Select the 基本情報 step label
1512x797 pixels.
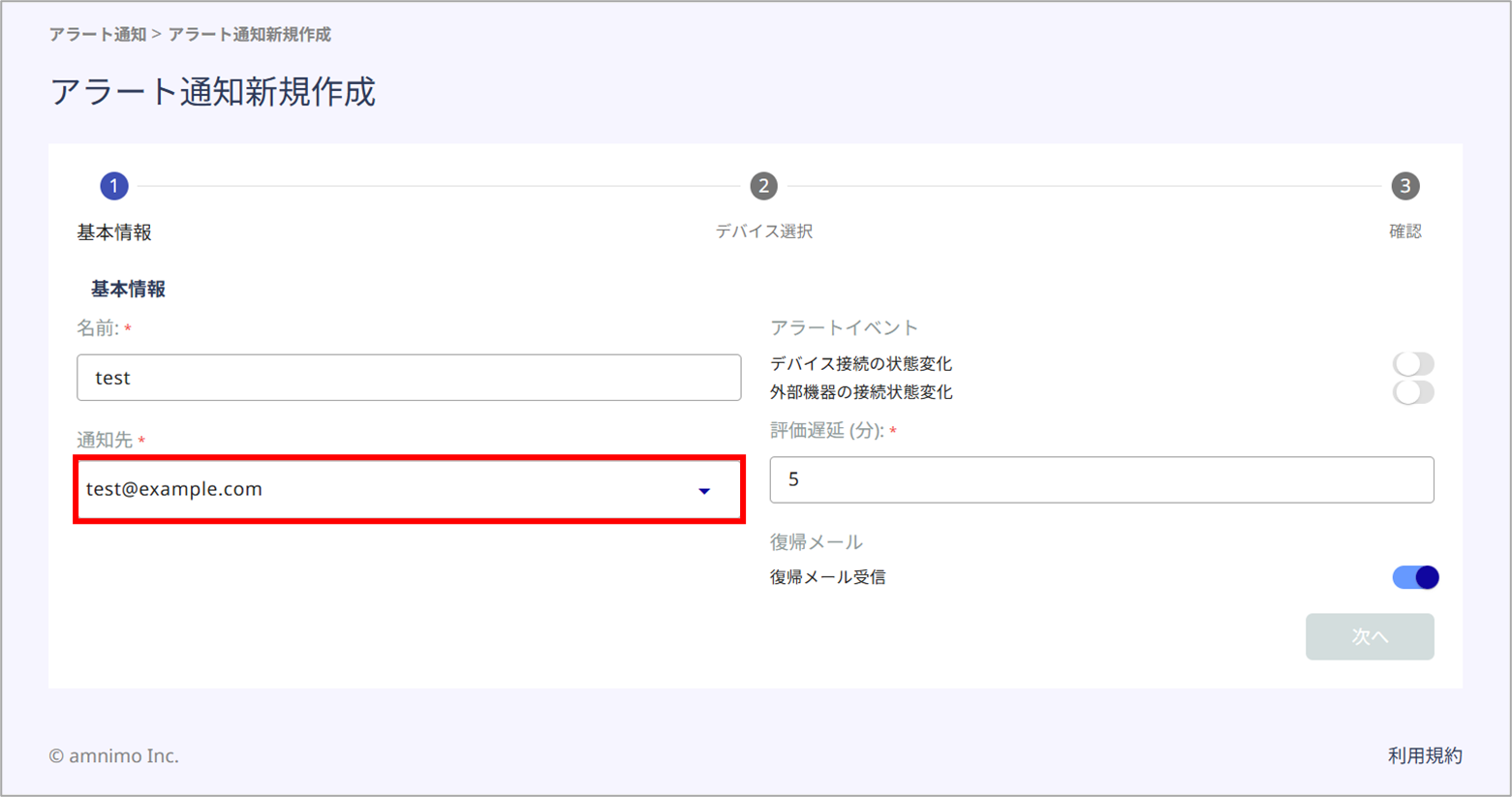(114, 232)
